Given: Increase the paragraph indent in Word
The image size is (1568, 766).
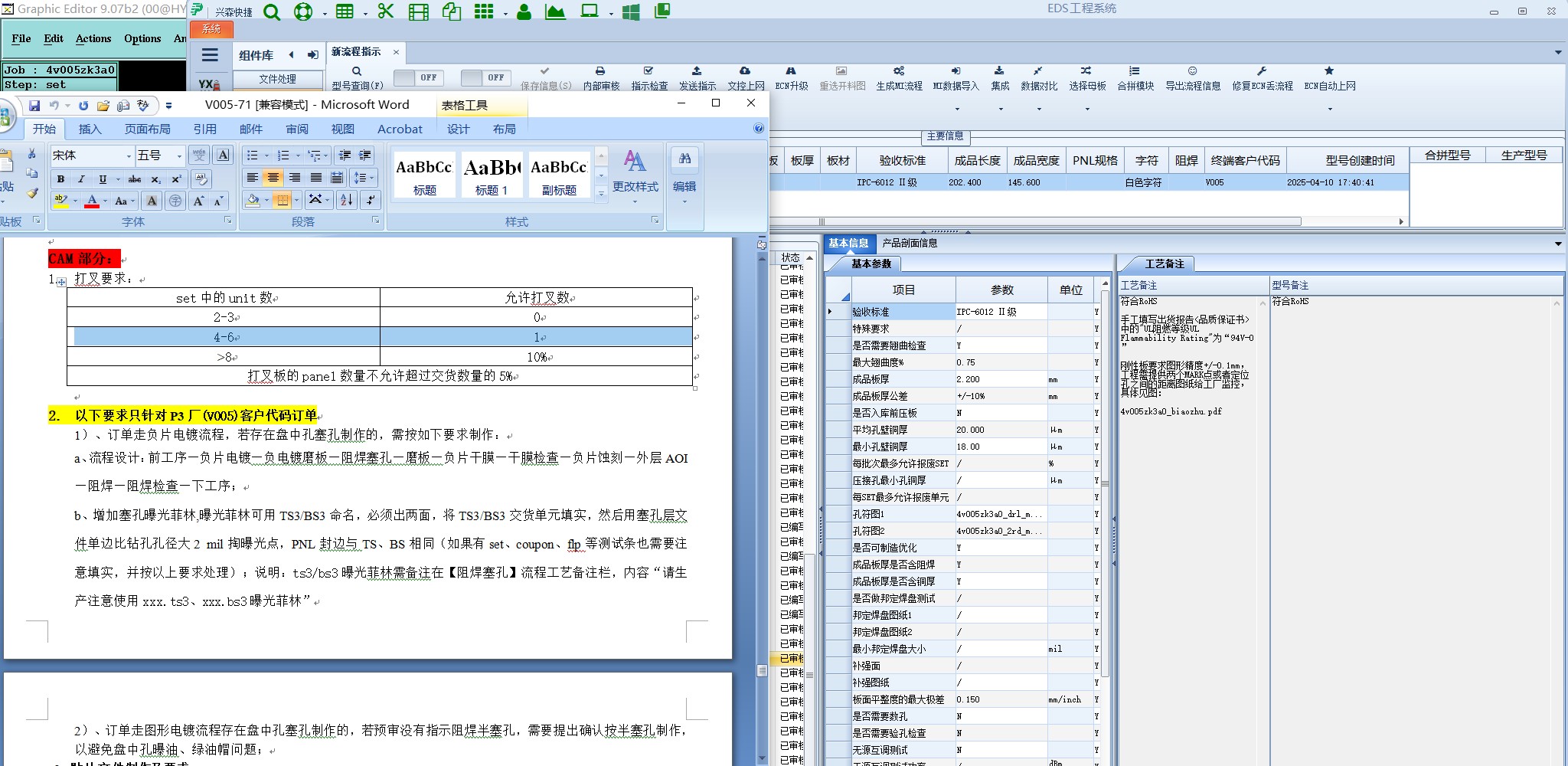Looking at the screenshot, I should point(366,155).
